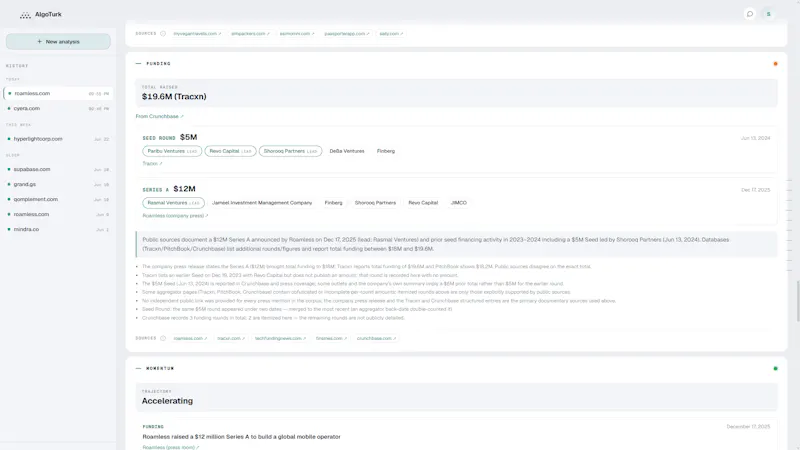Click the Jun 13, 2024 seed date
The width and height of the screenshot is (800, 450).
click(756, 138)
